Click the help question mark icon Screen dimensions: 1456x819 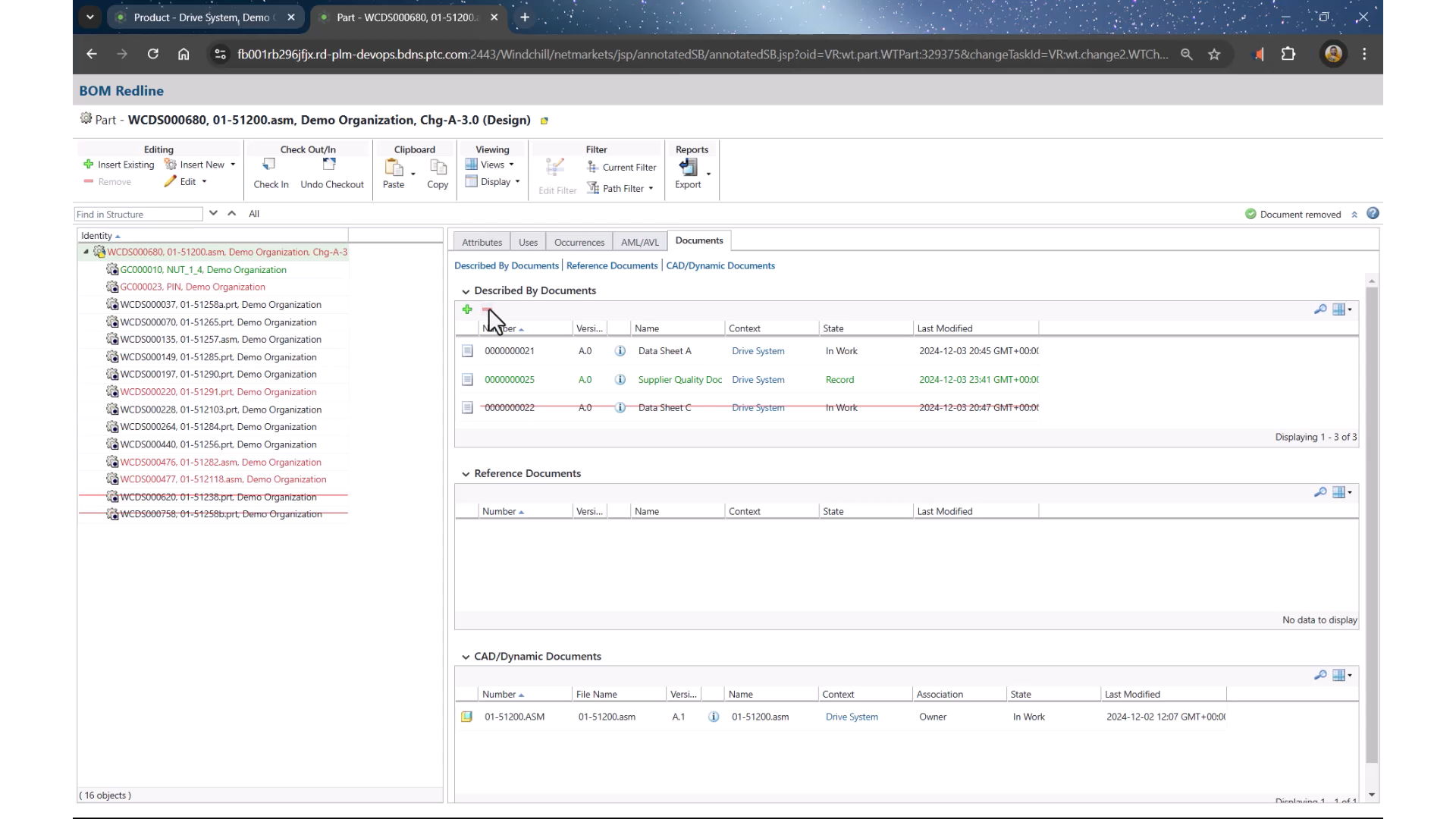pos(1373,214)
